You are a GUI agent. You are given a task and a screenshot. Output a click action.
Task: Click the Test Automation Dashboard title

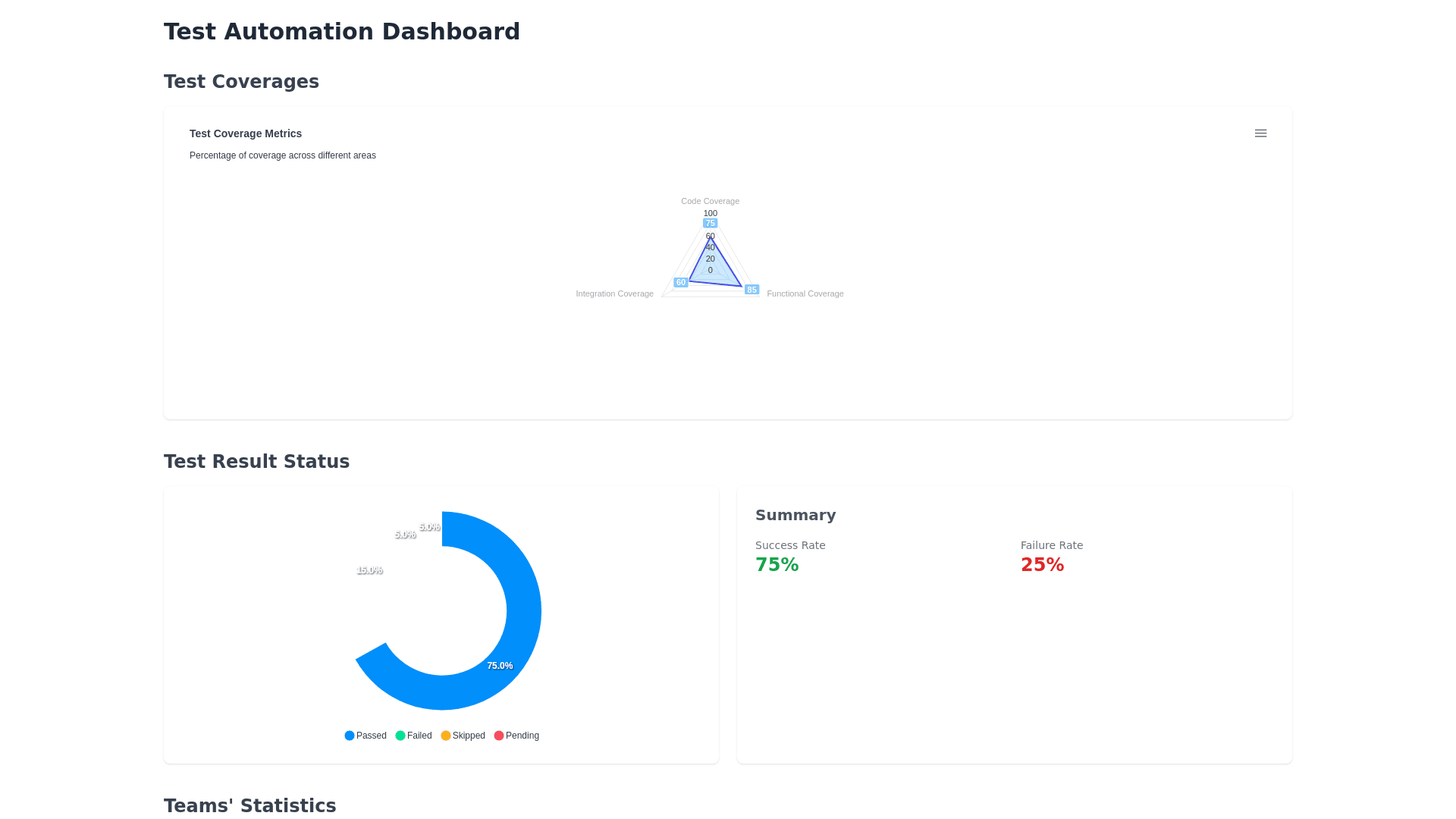[x=341, y=32]
